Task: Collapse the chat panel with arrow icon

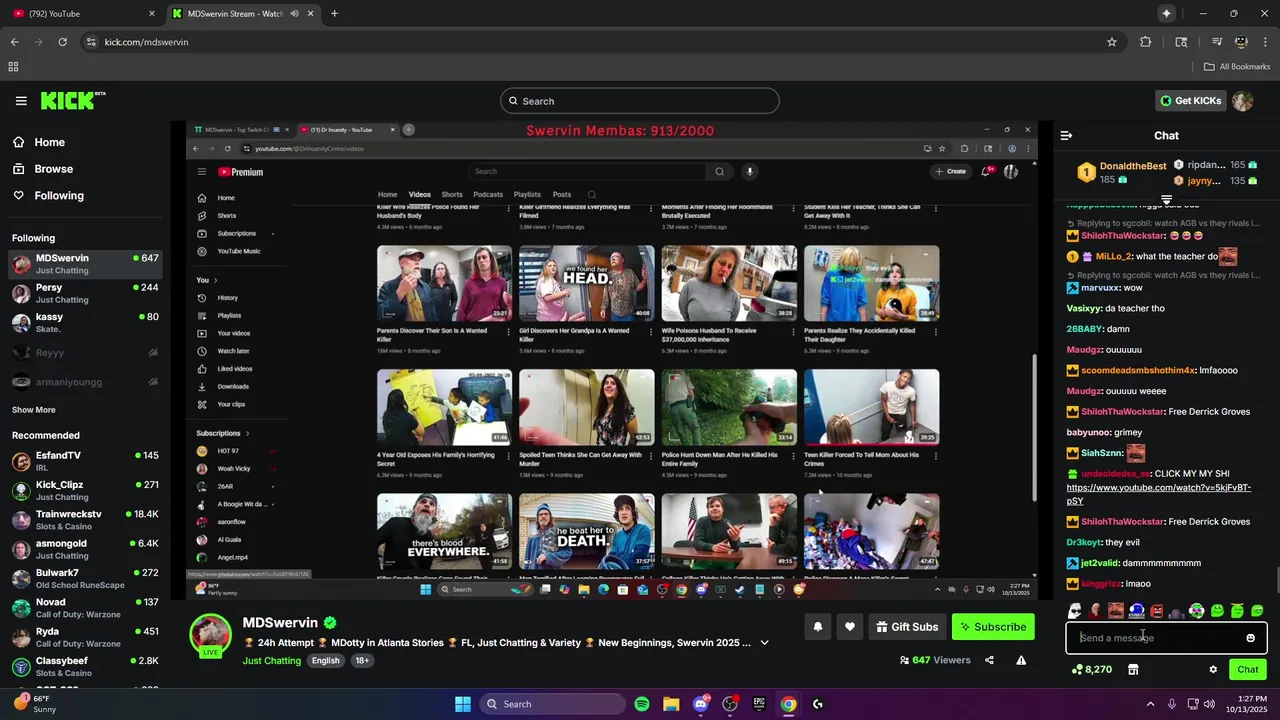Action: tap(1066, 135)
